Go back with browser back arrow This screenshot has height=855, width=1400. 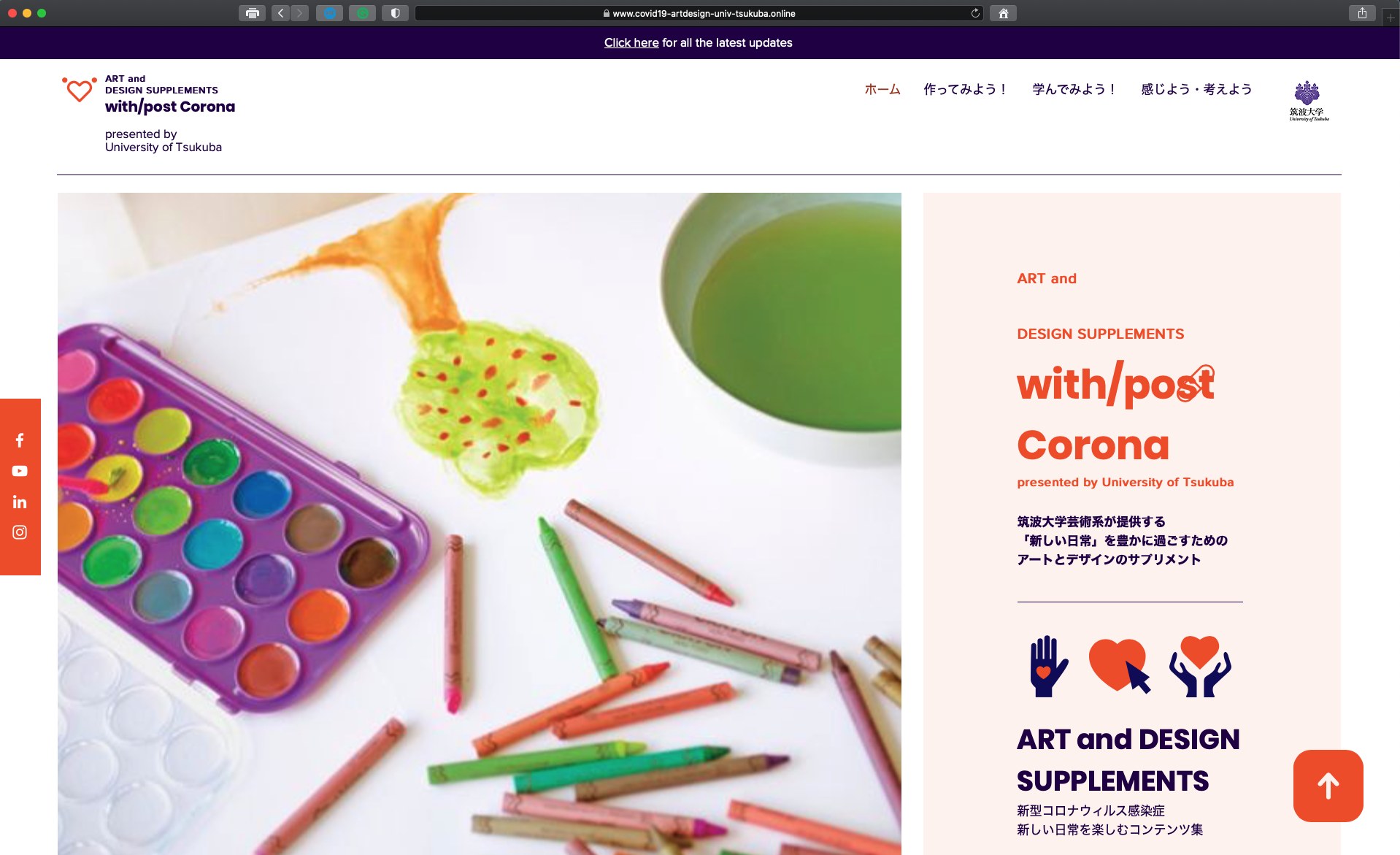tap(280, 13)
